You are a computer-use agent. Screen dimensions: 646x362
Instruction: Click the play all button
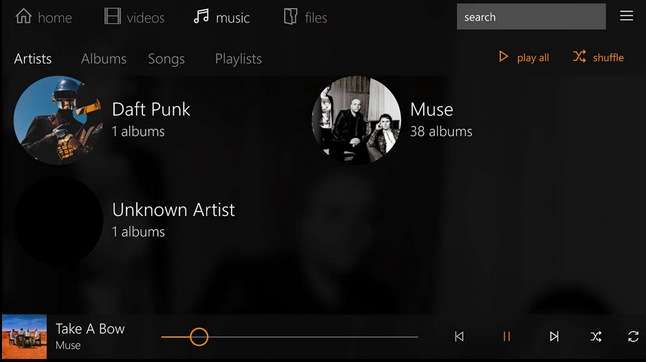pos(524,57)
